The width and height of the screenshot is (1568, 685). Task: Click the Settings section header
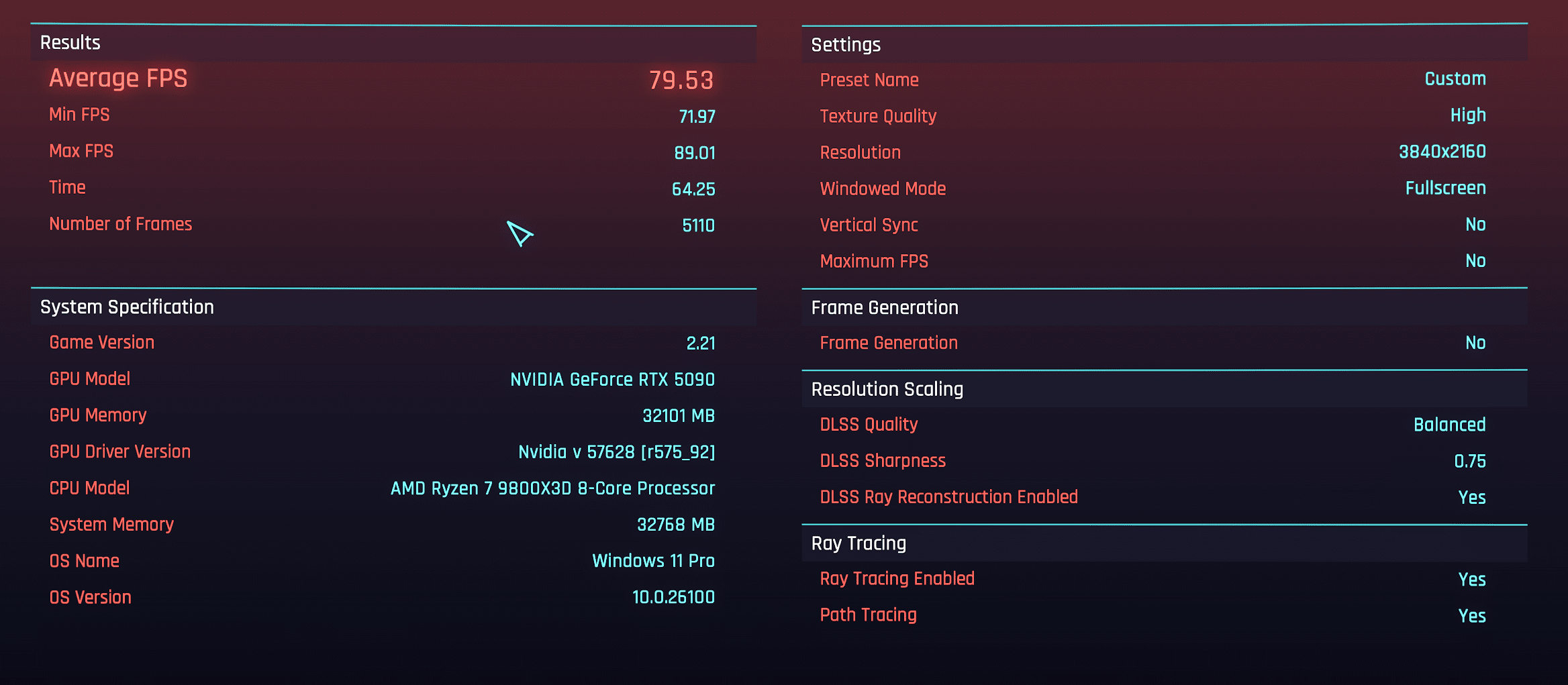[x=846, y=45]
